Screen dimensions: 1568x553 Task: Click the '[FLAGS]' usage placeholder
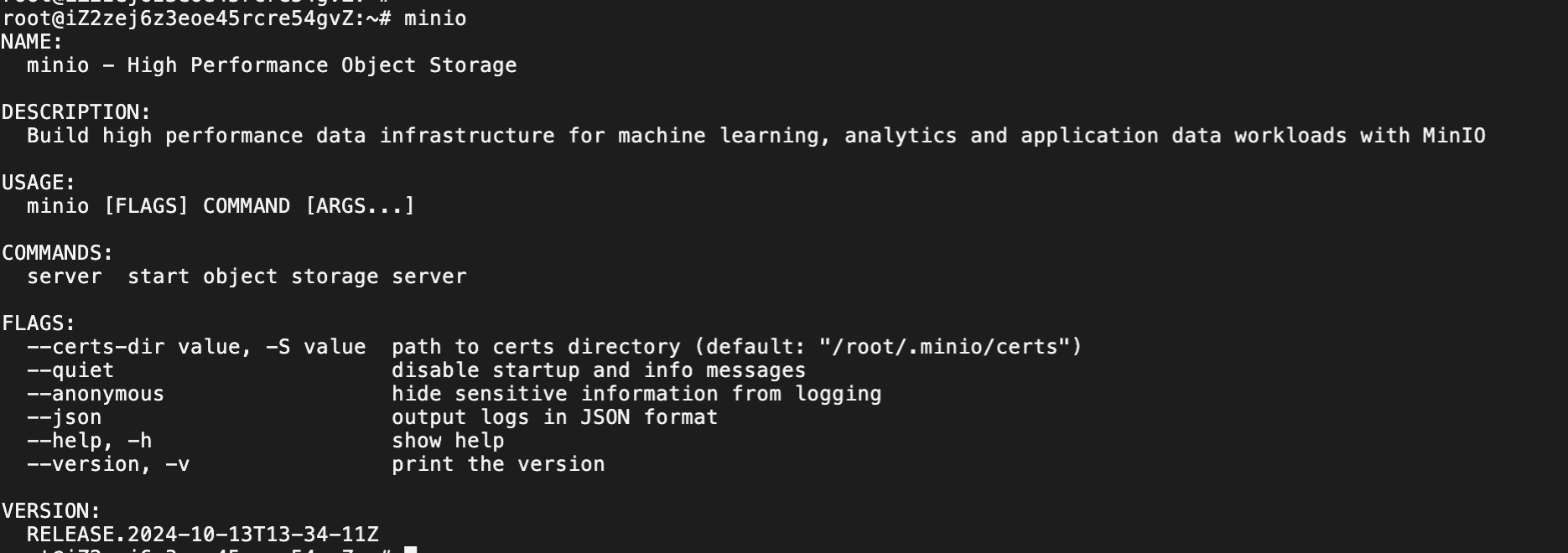click(146, 206)
